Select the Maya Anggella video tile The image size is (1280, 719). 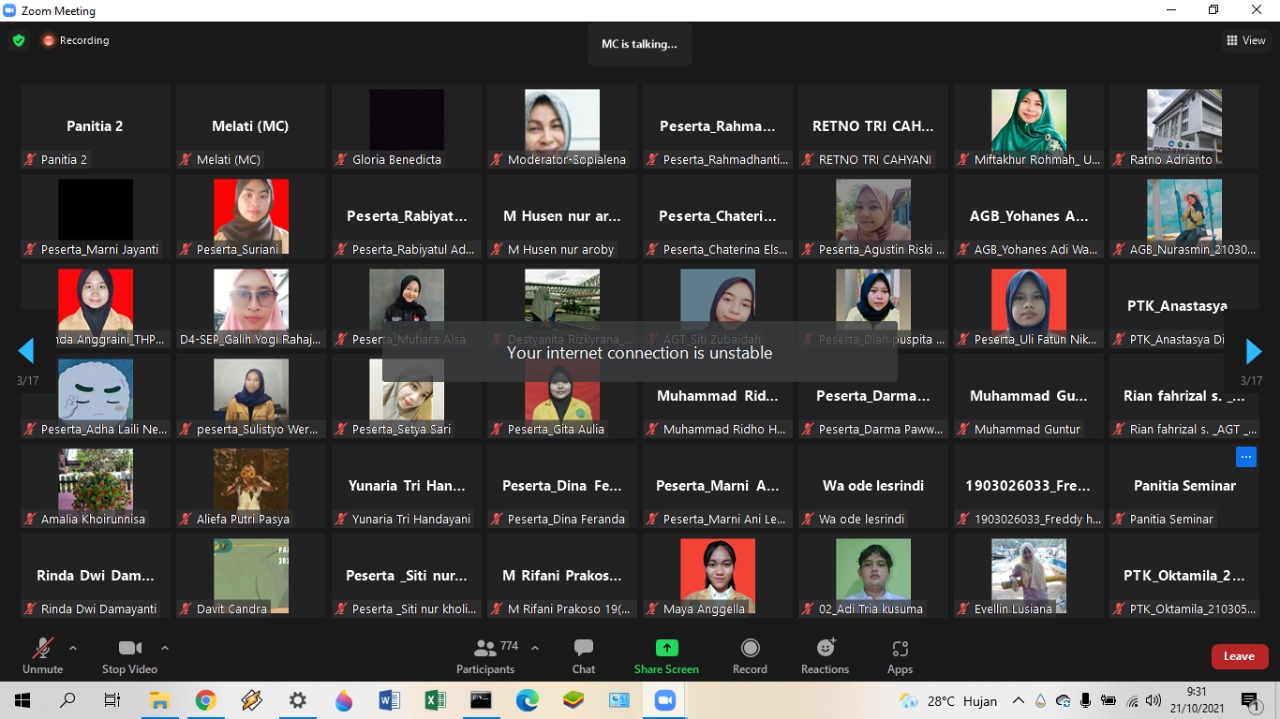(717, 576)
